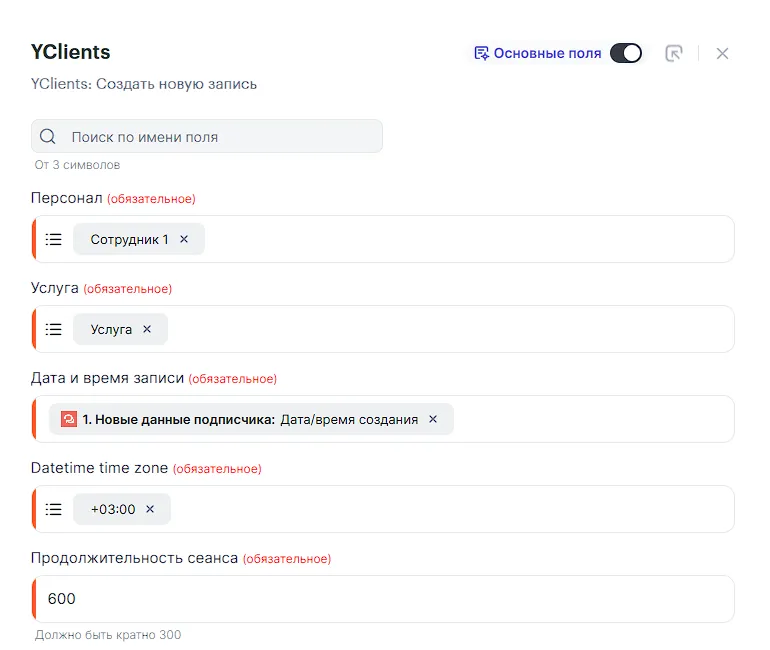Click the 600 duration input field
The image size is (770, 650).
coord(383,599)
